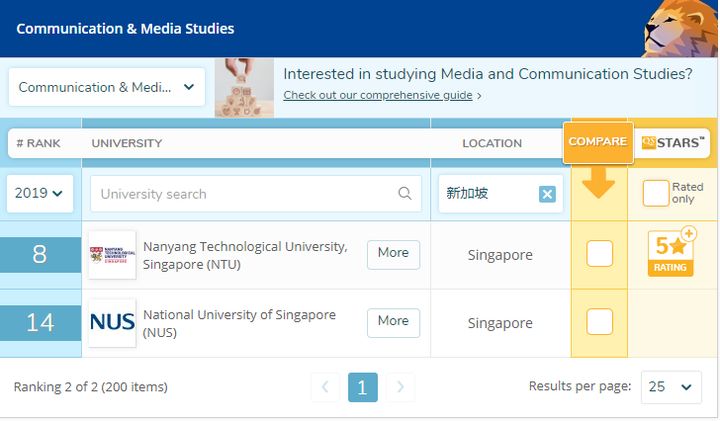The image size is (720, 421).
Task: Click the COMPARE column header tab
Action: coord(598,142)
